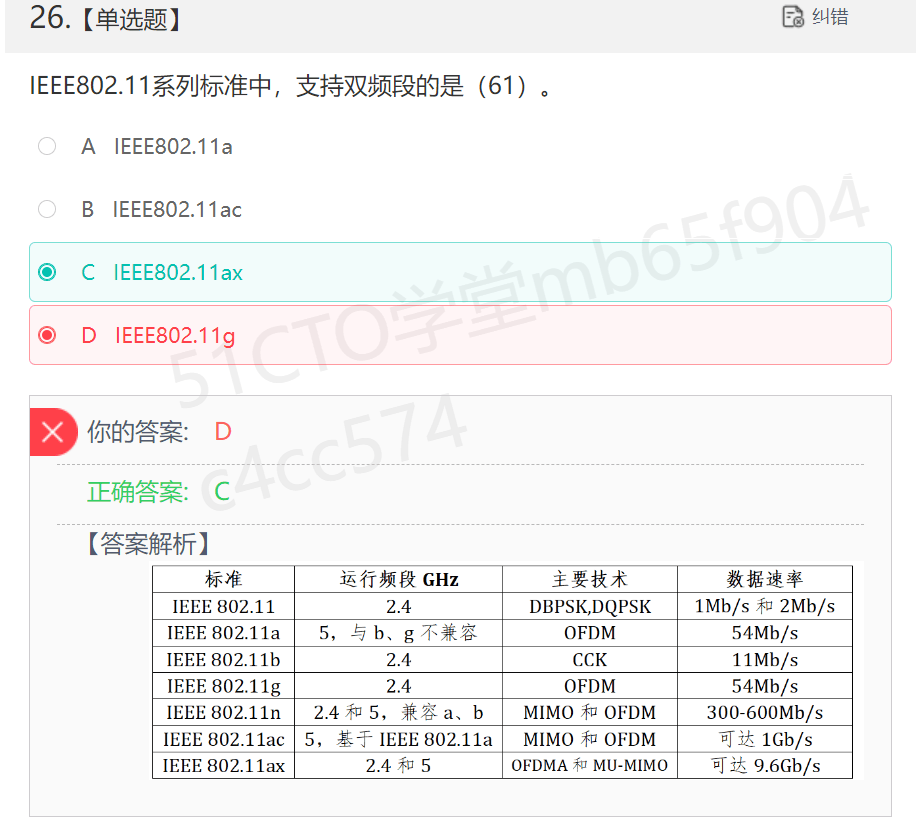This screenshot has width=922, height=827.
Task: Click the 你的答案 D letter
Action: [x=223, y=432]
